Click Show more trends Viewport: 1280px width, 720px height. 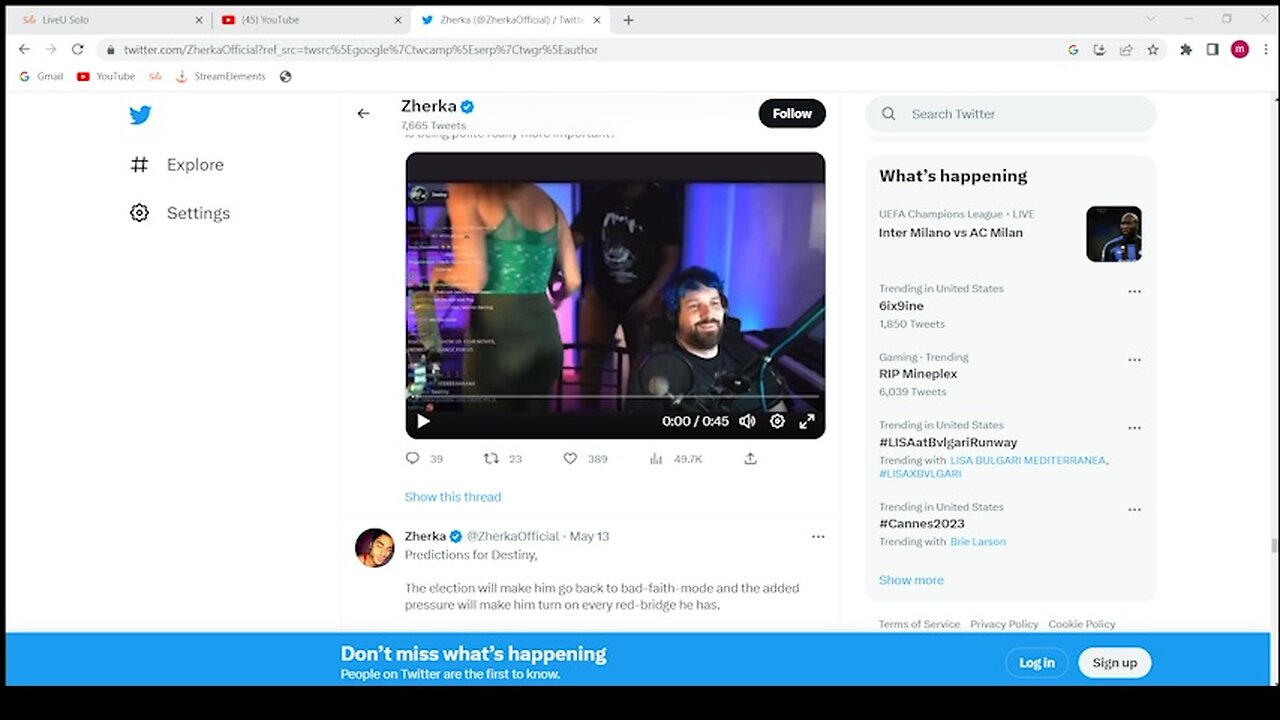click(x=911, y=580)
